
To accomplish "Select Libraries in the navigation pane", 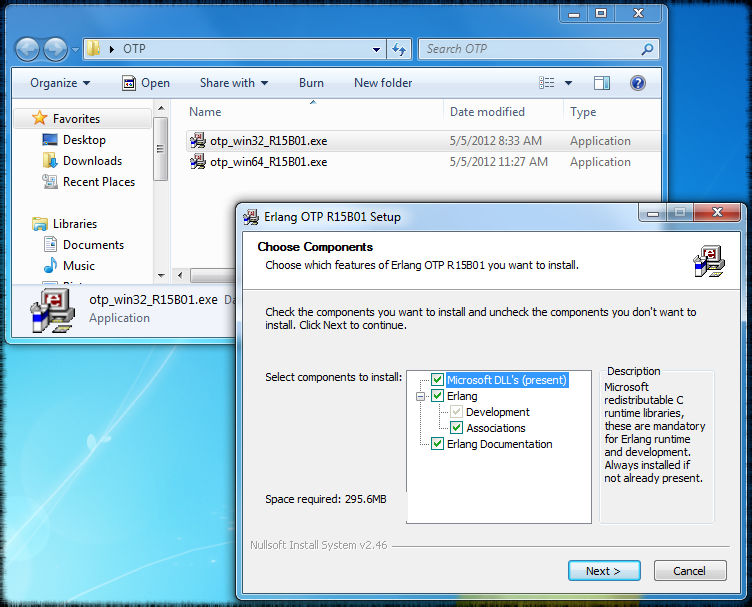I will coord(75,224).
